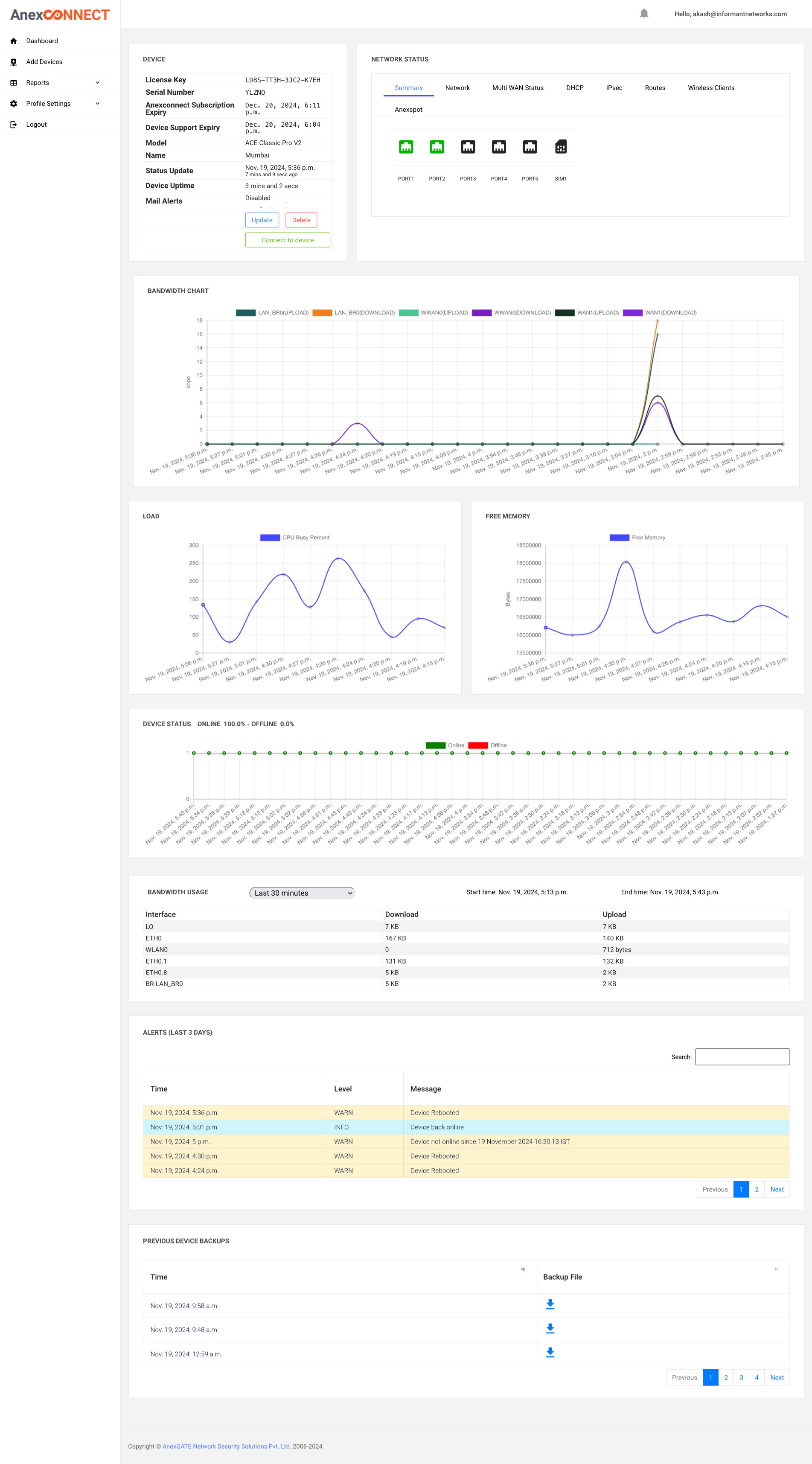Image resolution: width=812 pixels, height=1464 pixels.
Task: Toggle the Offline legend in device status
Action: click(488, 745)
